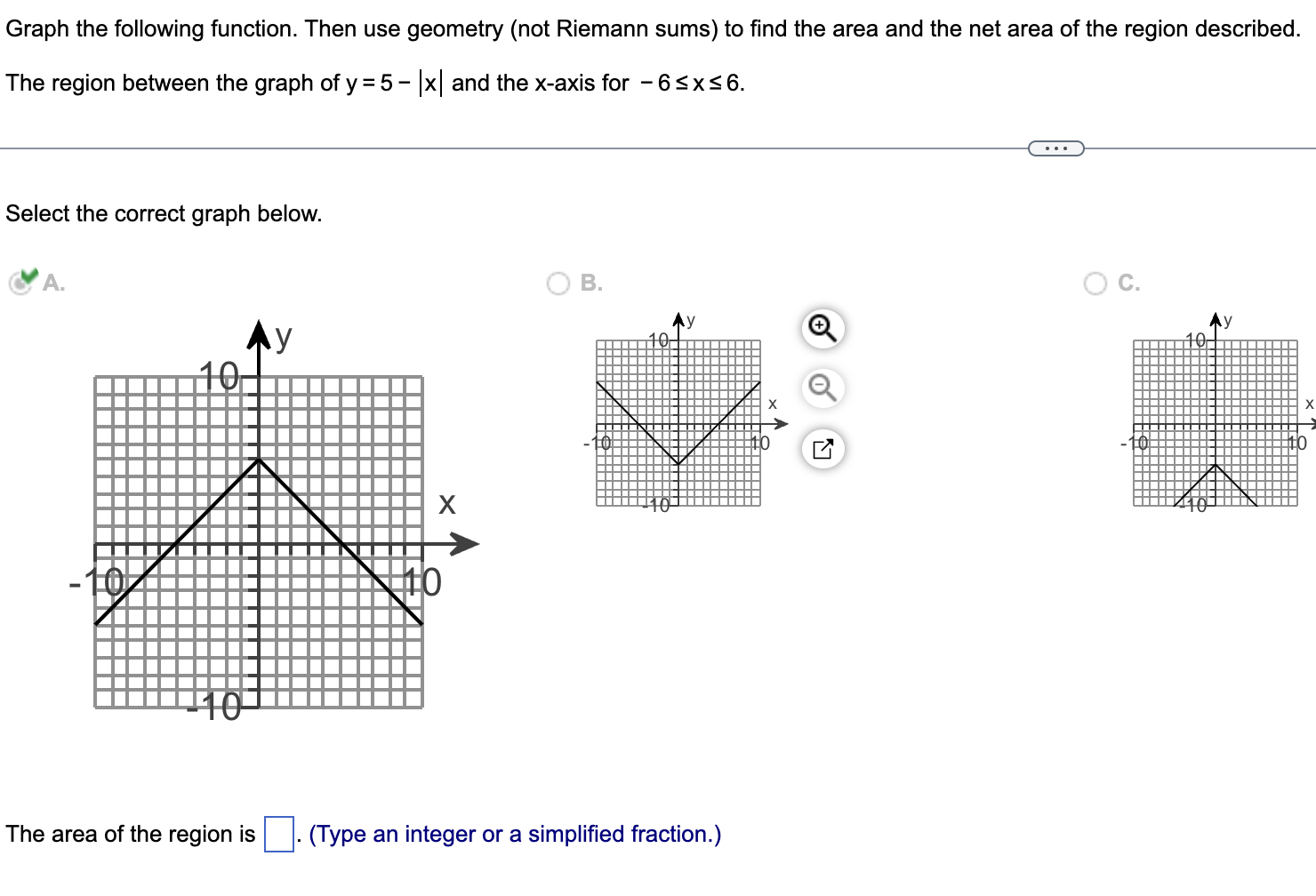Select answer choice A radio button
1316x896 pixels.
coord(20,284)
